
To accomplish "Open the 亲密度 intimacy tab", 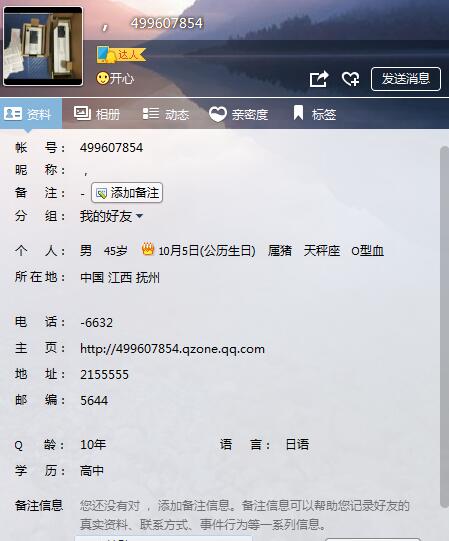I will tap(238, 114).
